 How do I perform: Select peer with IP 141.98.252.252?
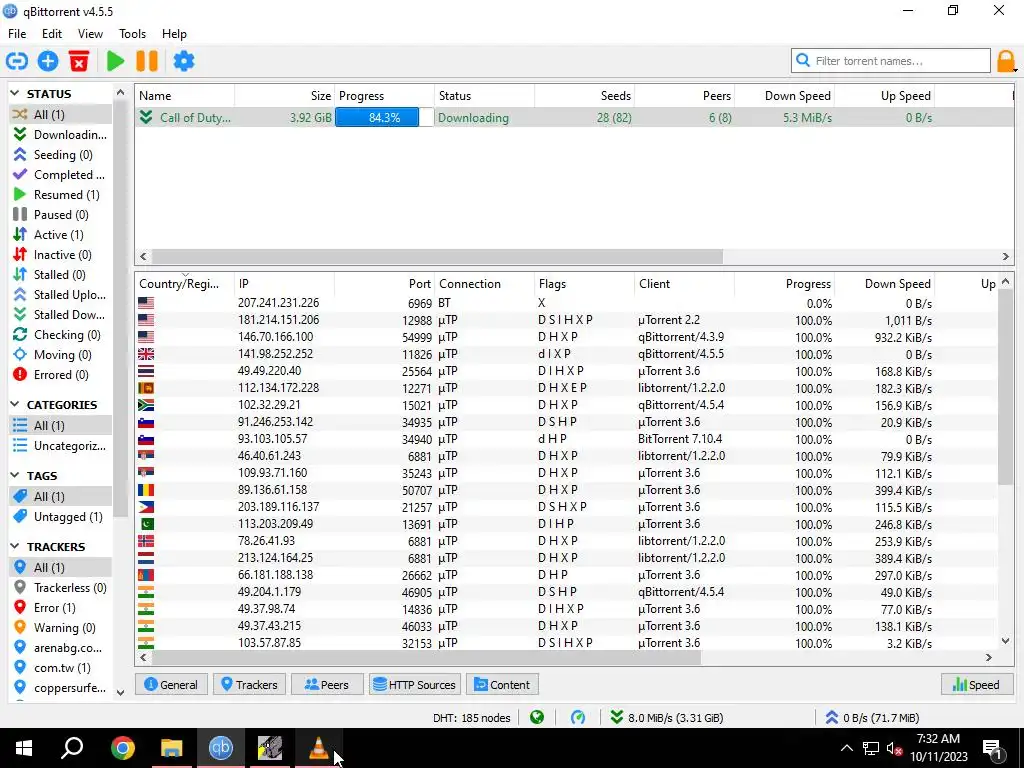coord(566,355)
